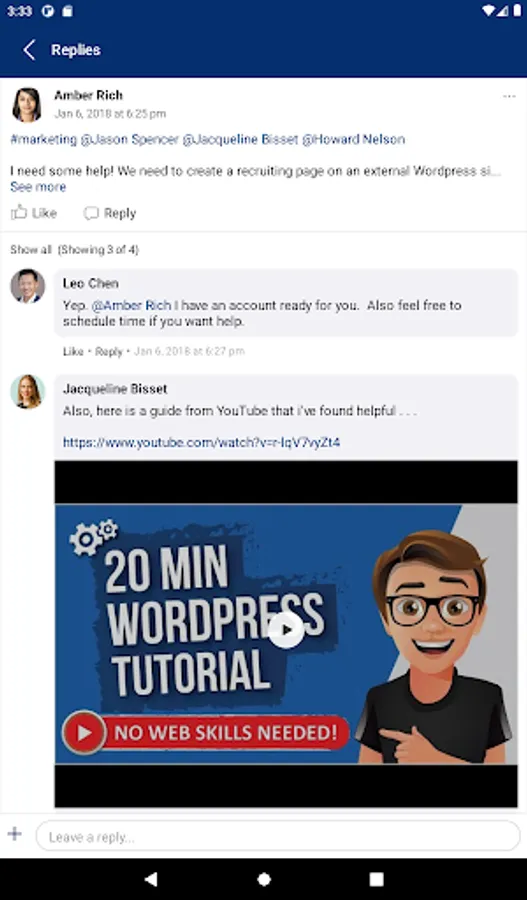Show all replies
The image size is (527, 900).
[x=31, y=250]
